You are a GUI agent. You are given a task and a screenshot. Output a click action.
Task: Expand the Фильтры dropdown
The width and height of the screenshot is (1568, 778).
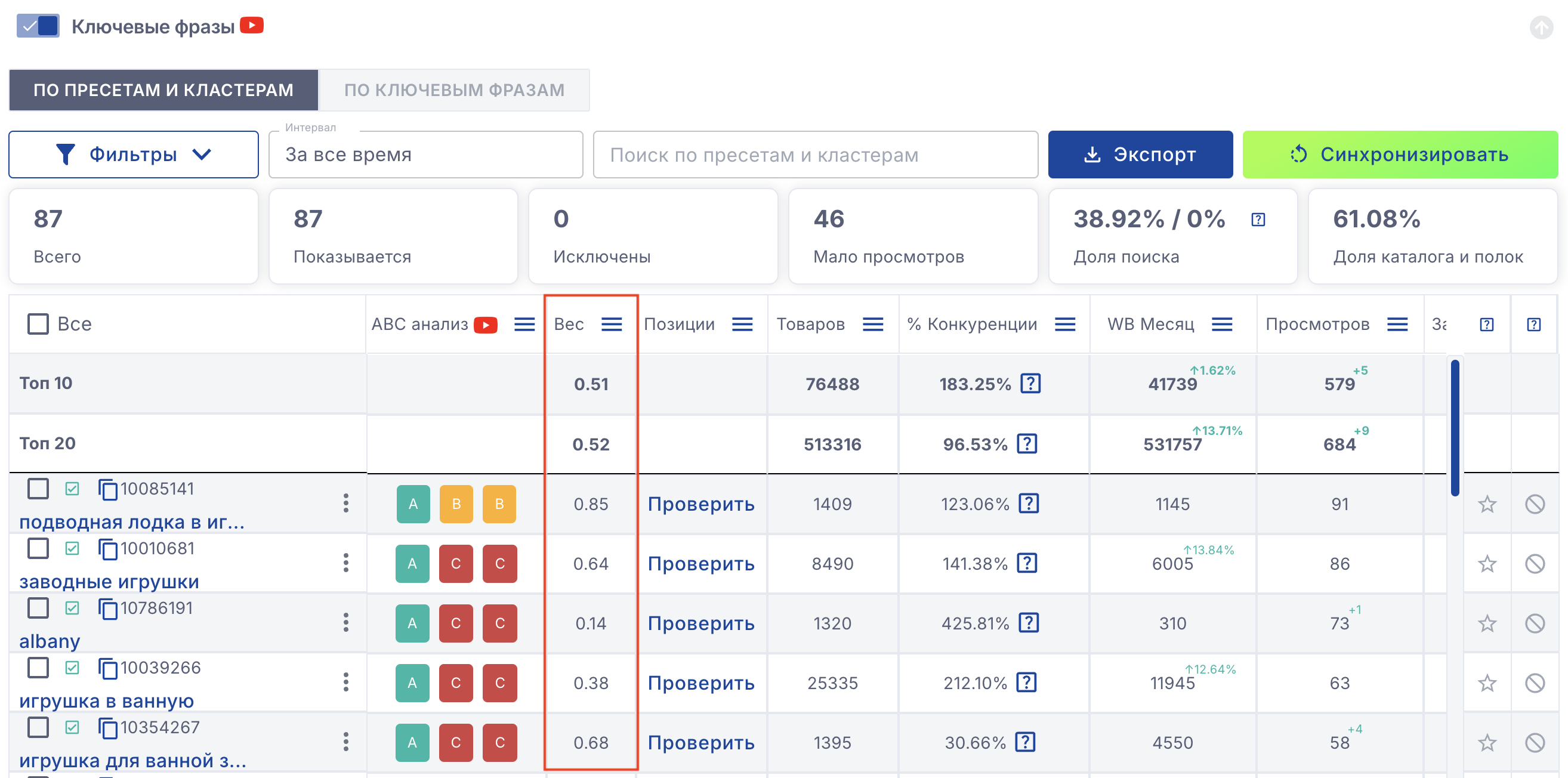coord(133,155)
